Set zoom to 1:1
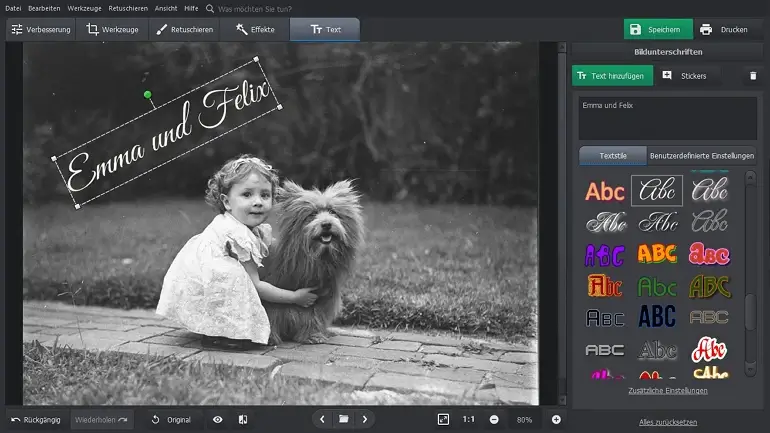The height and width of the screenshot is (433, 770). 468,419
